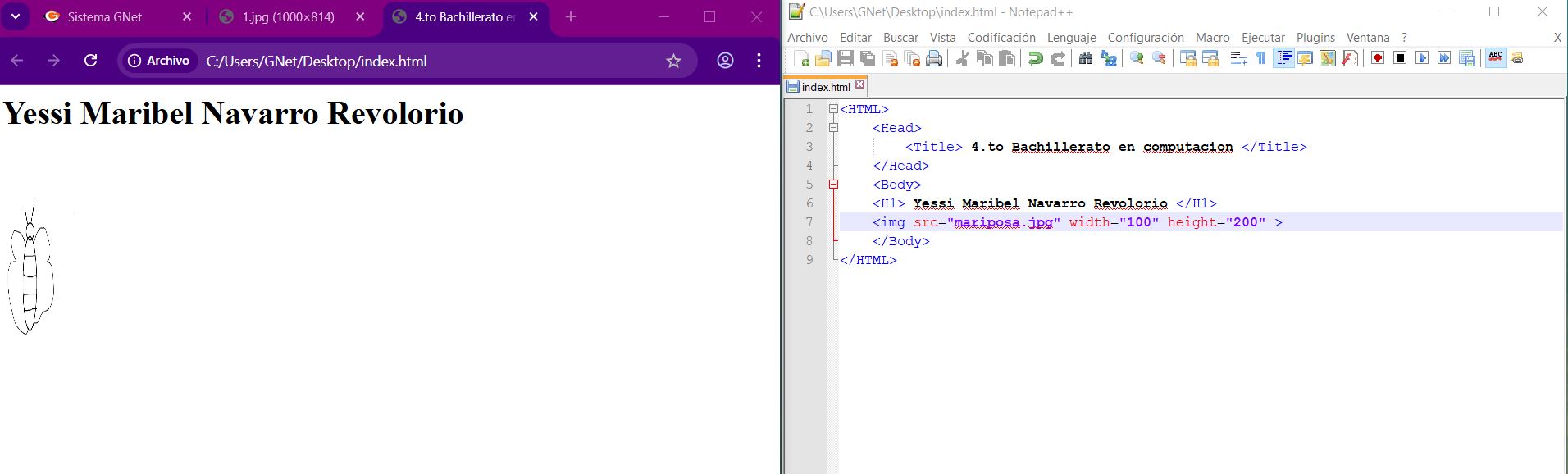Toggle the indent guide toolbar button
This screenshot has height=474, width=1568.
1284,58
